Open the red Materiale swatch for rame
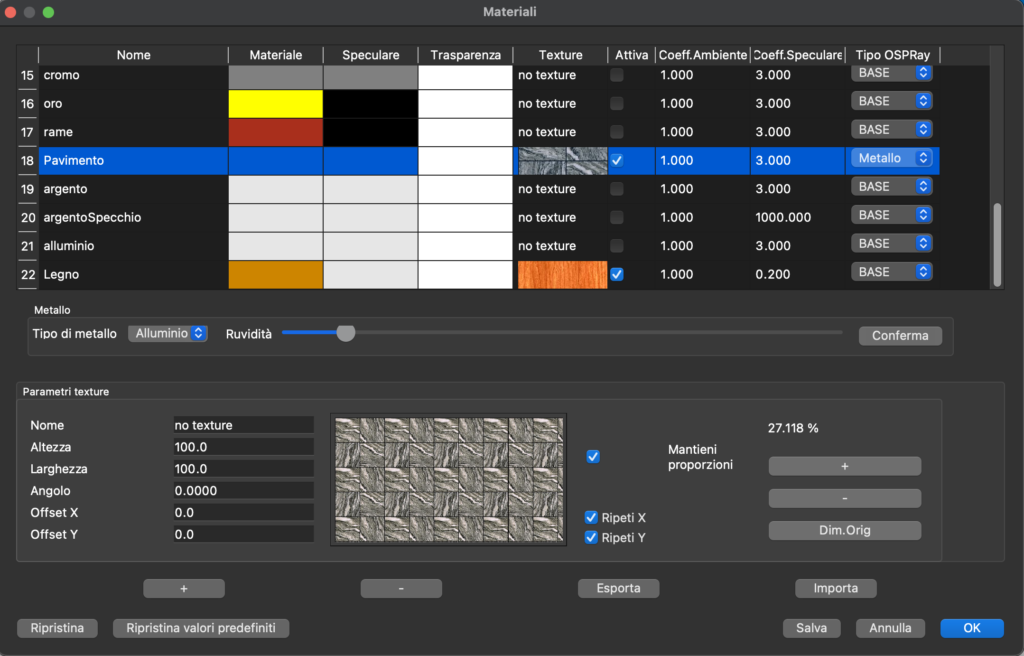Image resolution: width=1024 pixels, height=656 pixels. coord(275,132)
